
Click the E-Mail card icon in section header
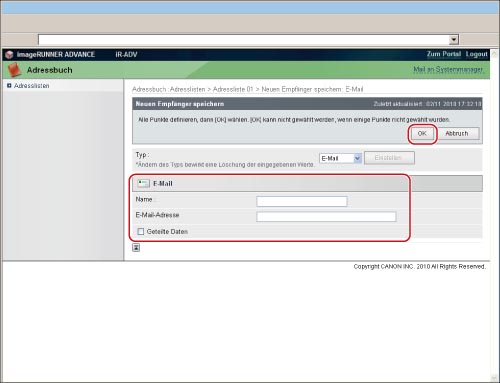pos(143,183)
